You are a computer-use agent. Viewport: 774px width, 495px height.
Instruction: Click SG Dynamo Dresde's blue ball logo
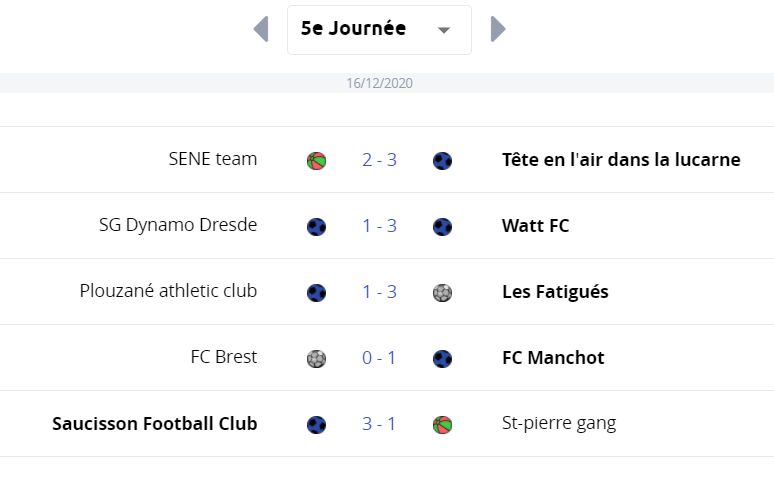click(316, 227)
